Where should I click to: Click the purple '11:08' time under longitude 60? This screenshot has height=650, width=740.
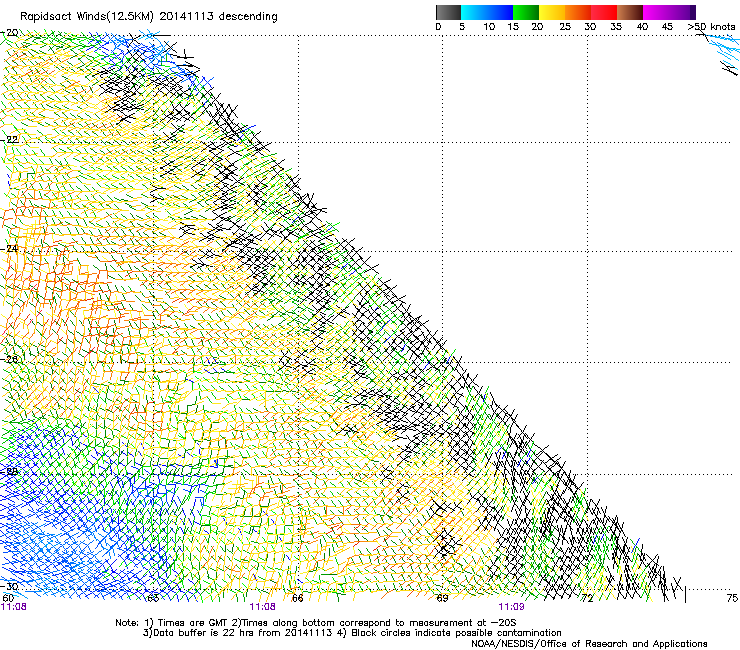(x=14, y=607)
